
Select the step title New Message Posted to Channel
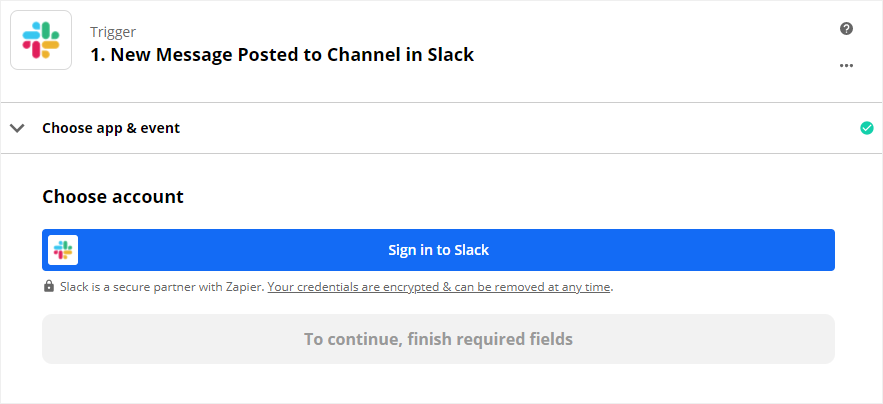241,55
